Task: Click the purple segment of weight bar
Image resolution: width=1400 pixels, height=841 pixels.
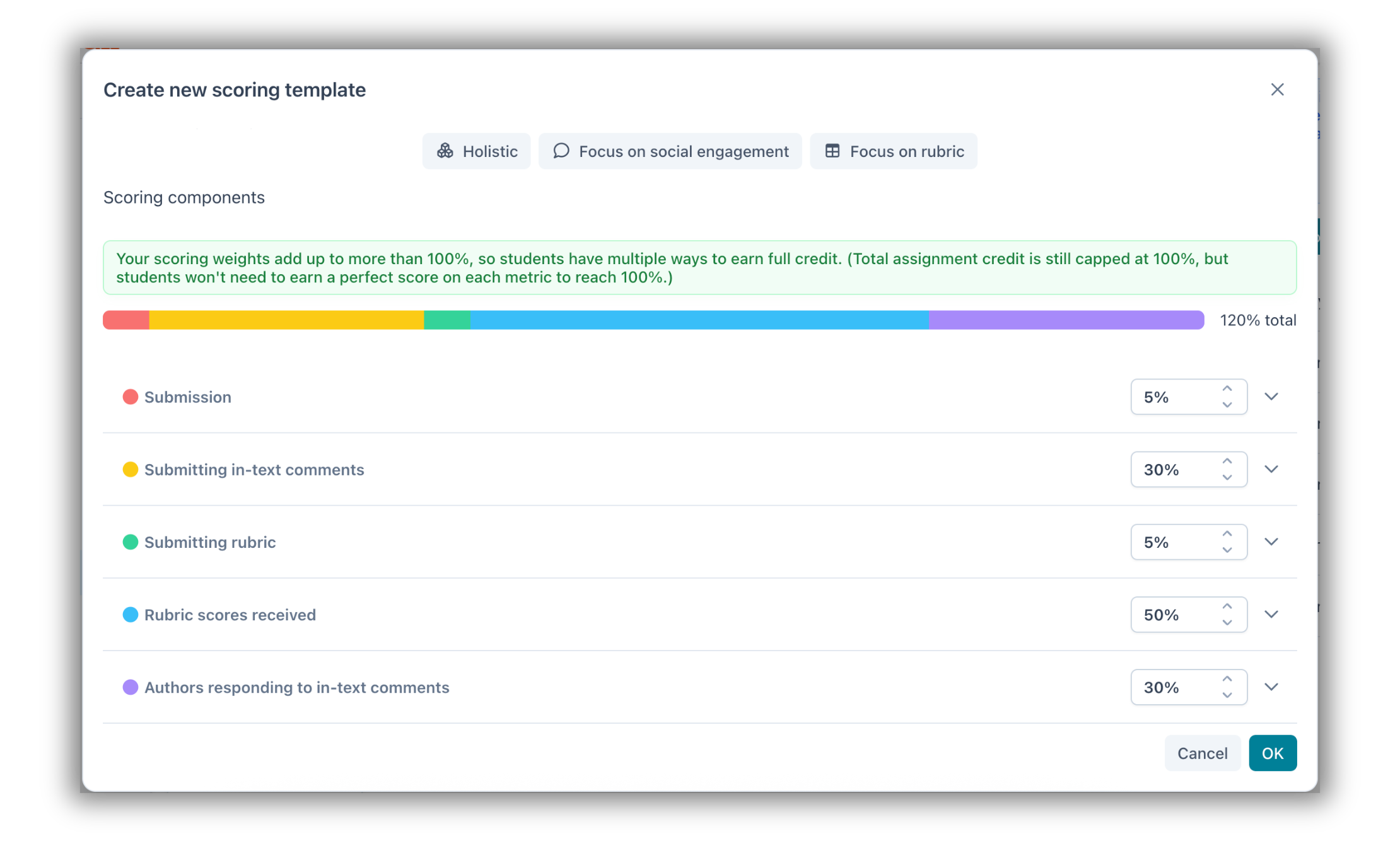Action: pyautogui.click(x=1066, y=320)
